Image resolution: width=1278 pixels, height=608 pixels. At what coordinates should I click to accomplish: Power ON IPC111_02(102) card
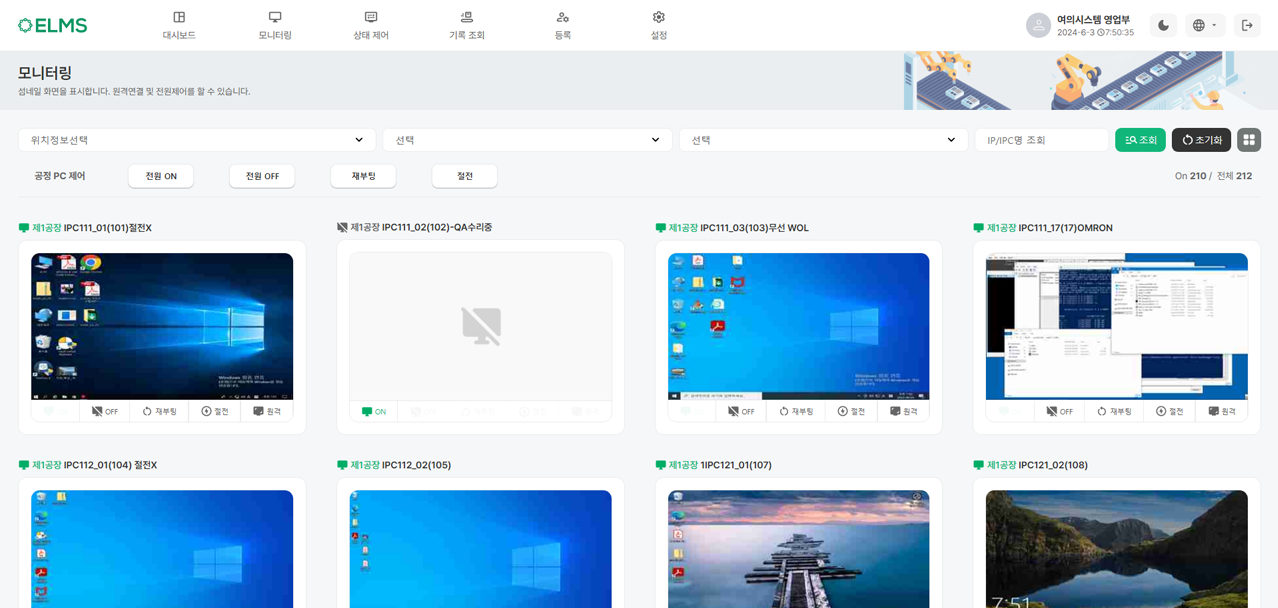374,411
